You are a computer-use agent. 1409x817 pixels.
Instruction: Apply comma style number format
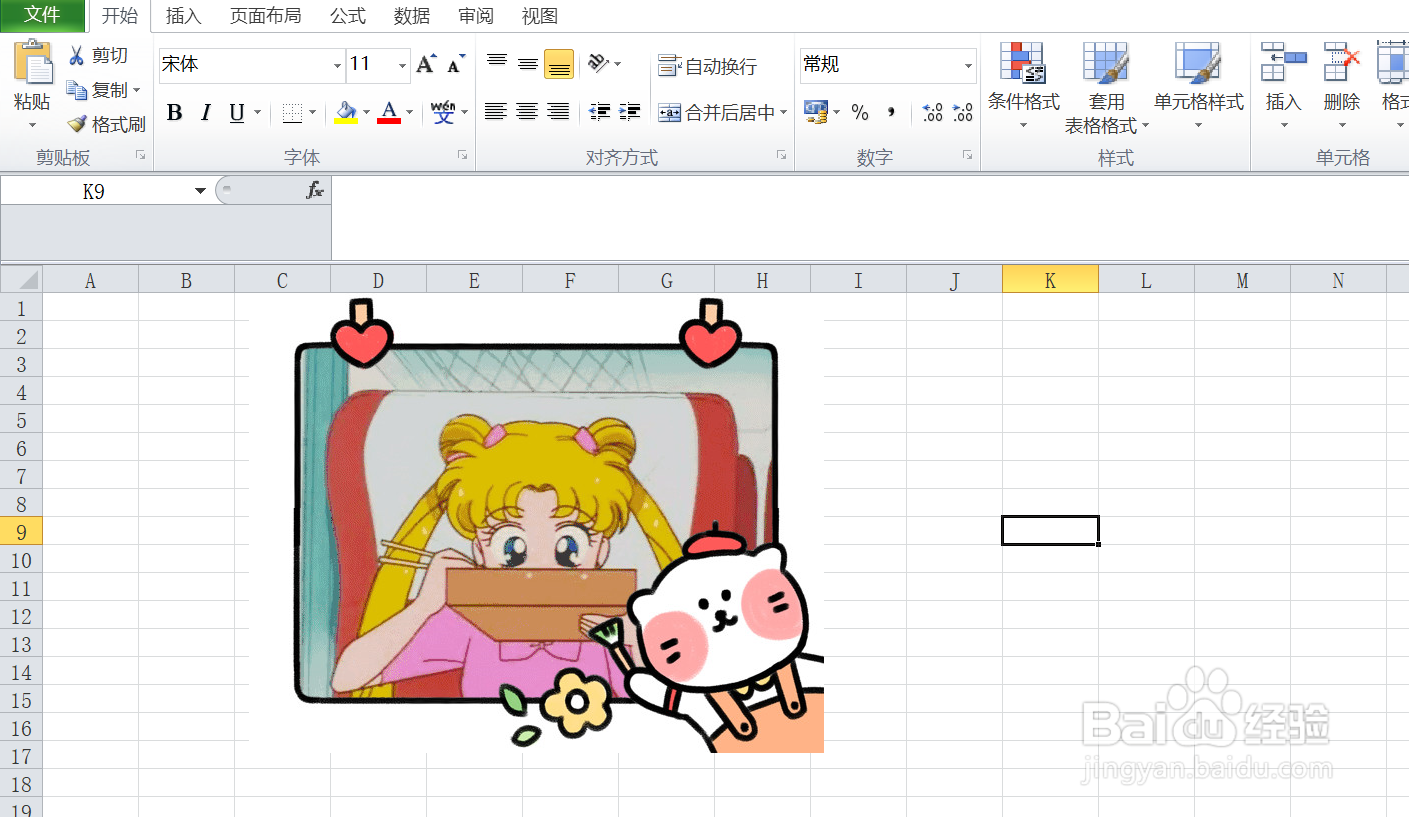point(890,112)
